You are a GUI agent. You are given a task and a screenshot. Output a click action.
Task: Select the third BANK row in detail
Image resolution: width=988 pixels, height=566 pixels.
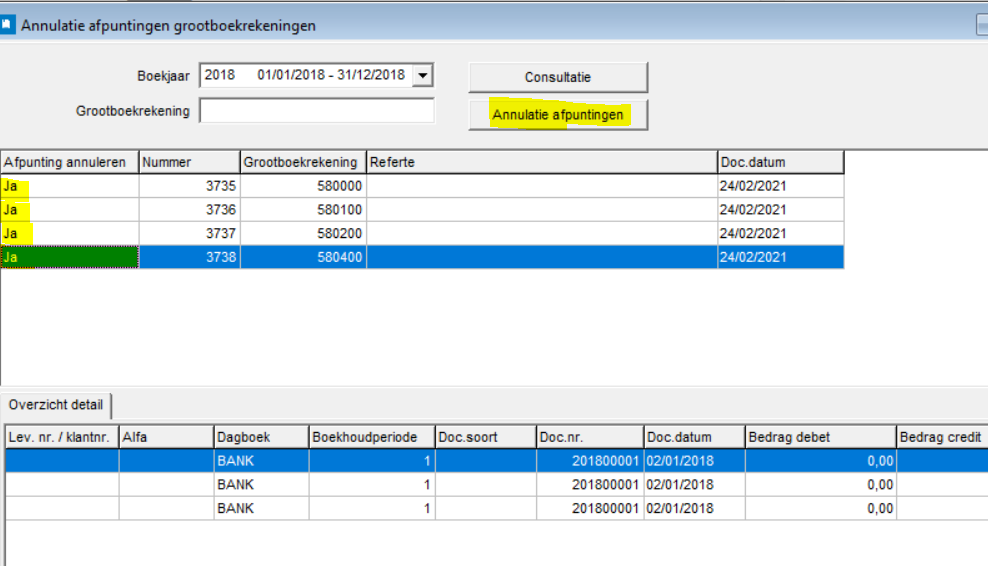pos(260,508)
